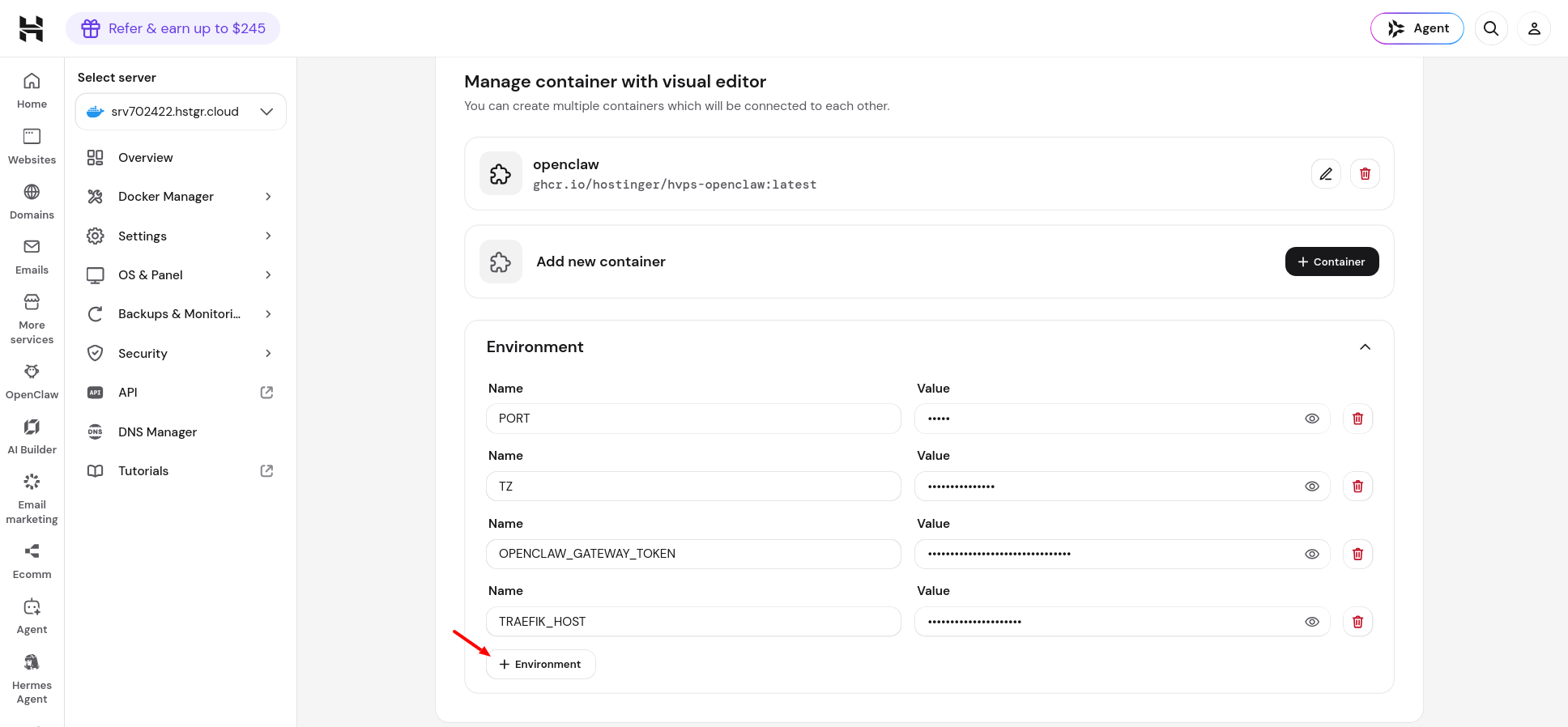
Task: Delete the TZ environment variable
Action: 1357,486
